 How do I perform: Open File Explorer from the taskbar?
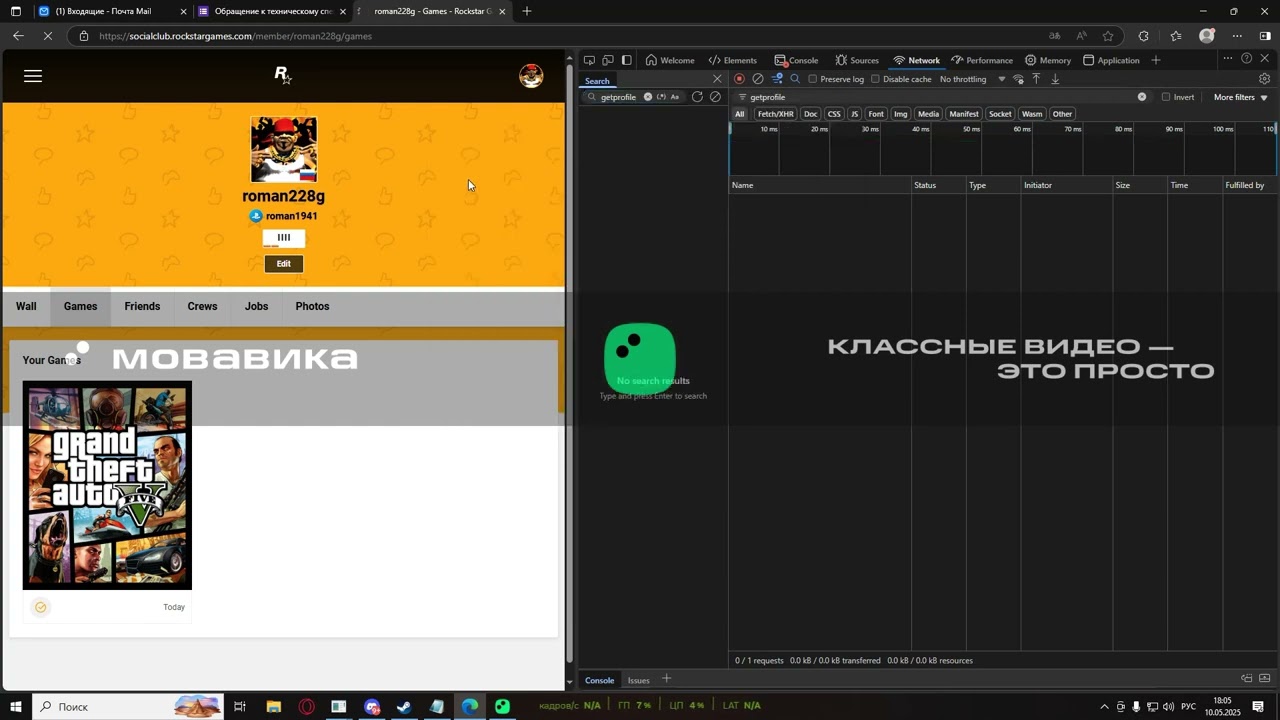click(274, 707)
